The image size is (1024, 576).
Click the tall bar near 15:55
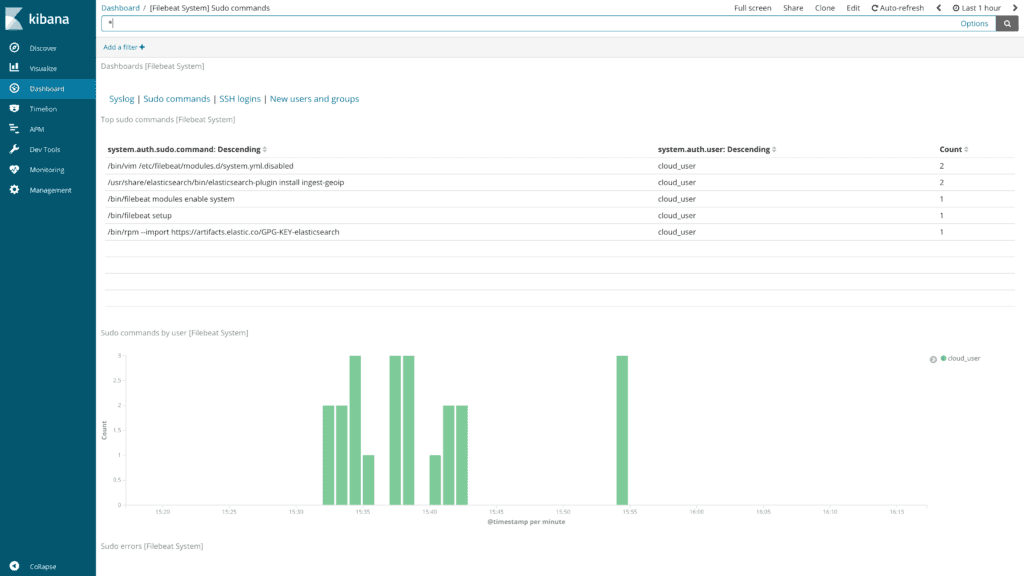coord(622,430)
